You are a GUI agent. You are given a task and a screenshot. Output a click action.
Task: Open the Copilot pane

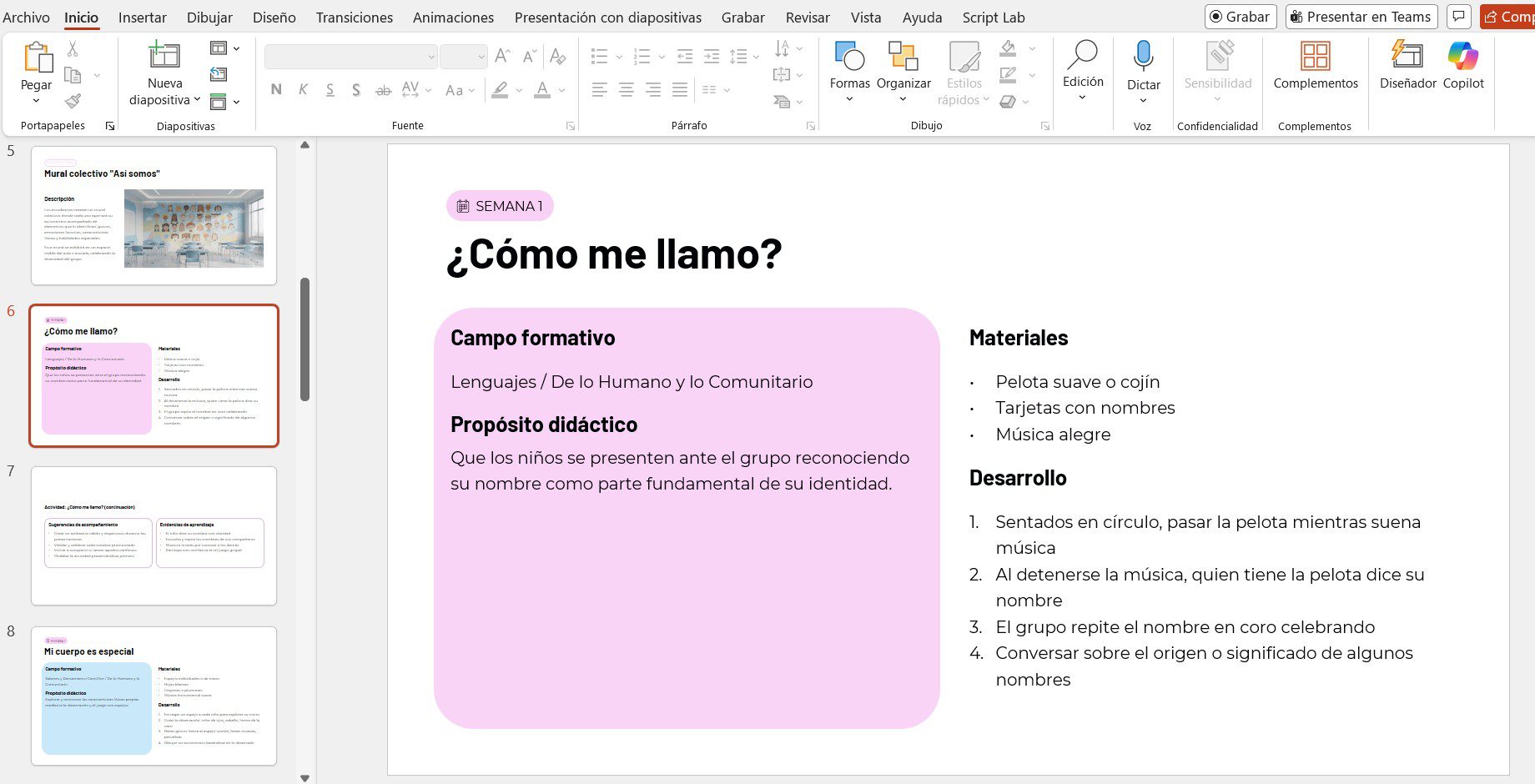[x=1462, y=56]
